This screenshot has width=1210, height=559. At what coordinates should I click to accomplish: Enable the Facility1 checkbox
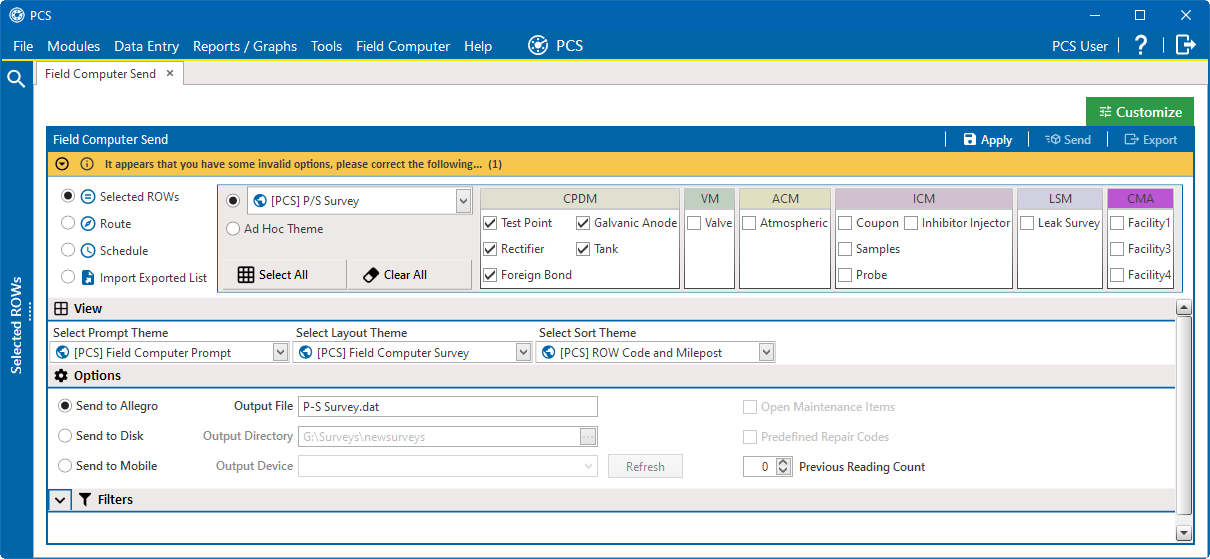(x=1117, y=223)
